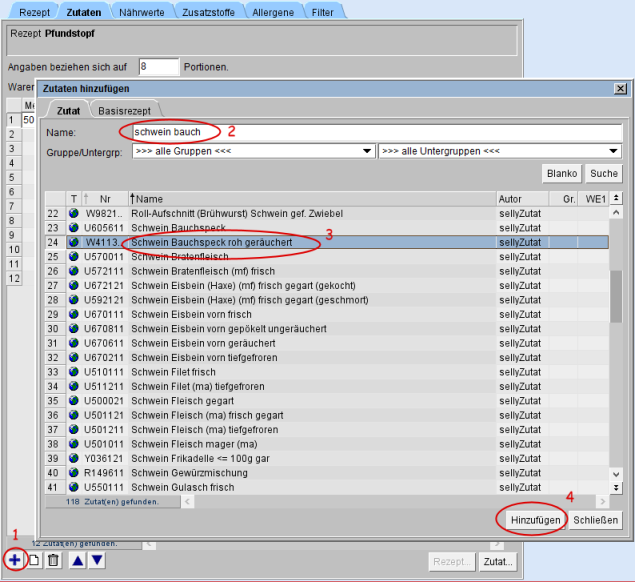Image resolution: width=635 pixels, height=582 pixels.
Task: Click the trash delete icon
Action: (x=54, y=560)
